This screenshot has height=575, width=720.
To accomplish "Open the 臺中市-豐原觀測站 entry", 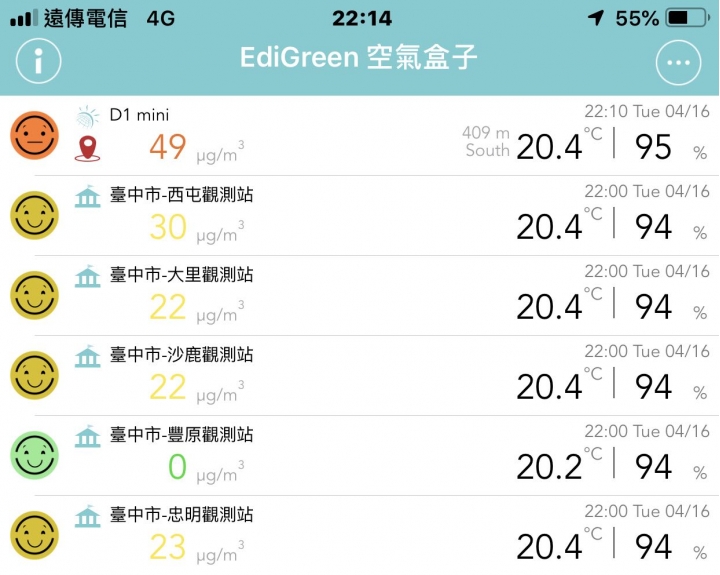I will pyautogui.click(x=360, y=456).
